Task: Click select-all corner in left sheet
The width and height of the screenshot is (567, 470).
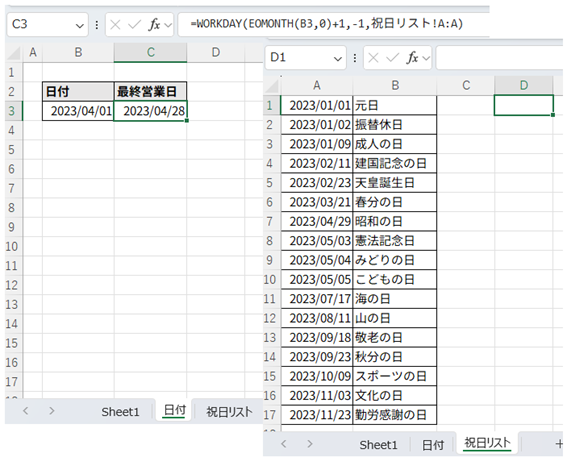Action: pos(14,53)
